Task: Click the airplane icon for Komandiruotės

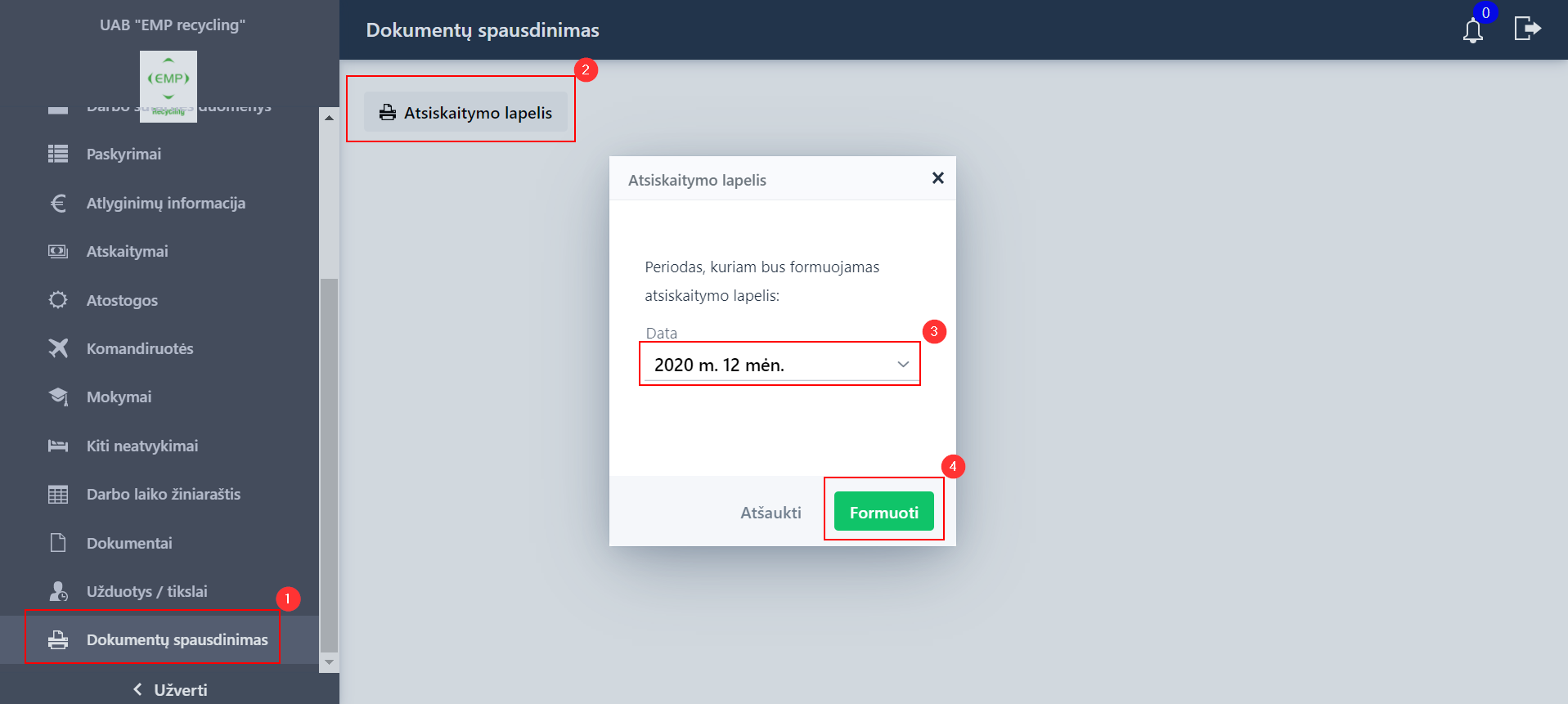Action: pyautogui.click(x=58, y=348)
